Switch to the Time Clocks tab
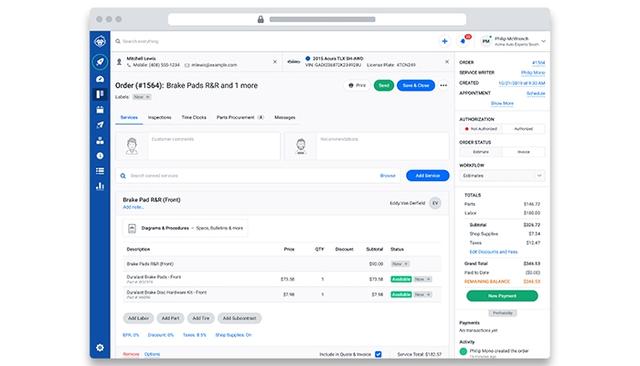 click(194, 118)
